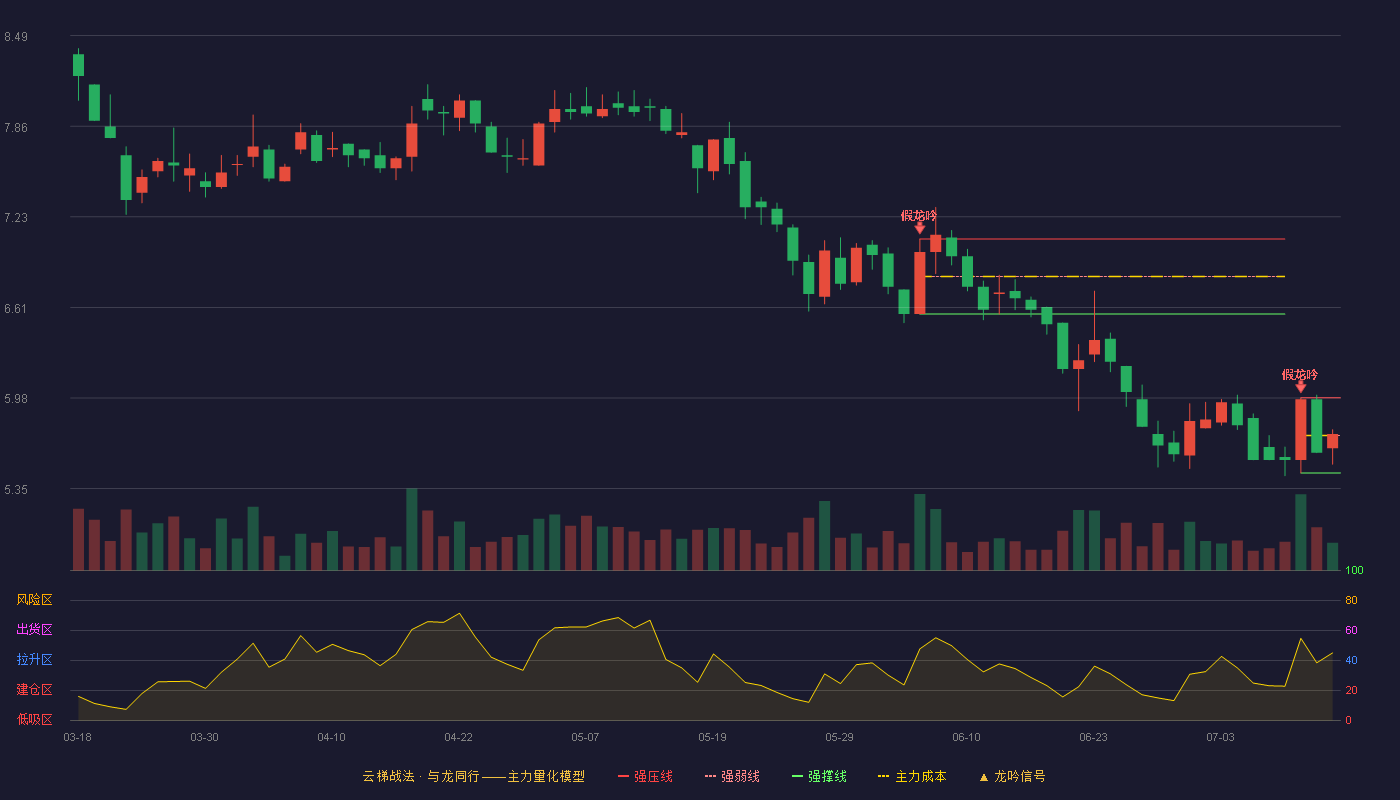
Task: Select the 拉升区 zone label
Action: coord(34,660)
